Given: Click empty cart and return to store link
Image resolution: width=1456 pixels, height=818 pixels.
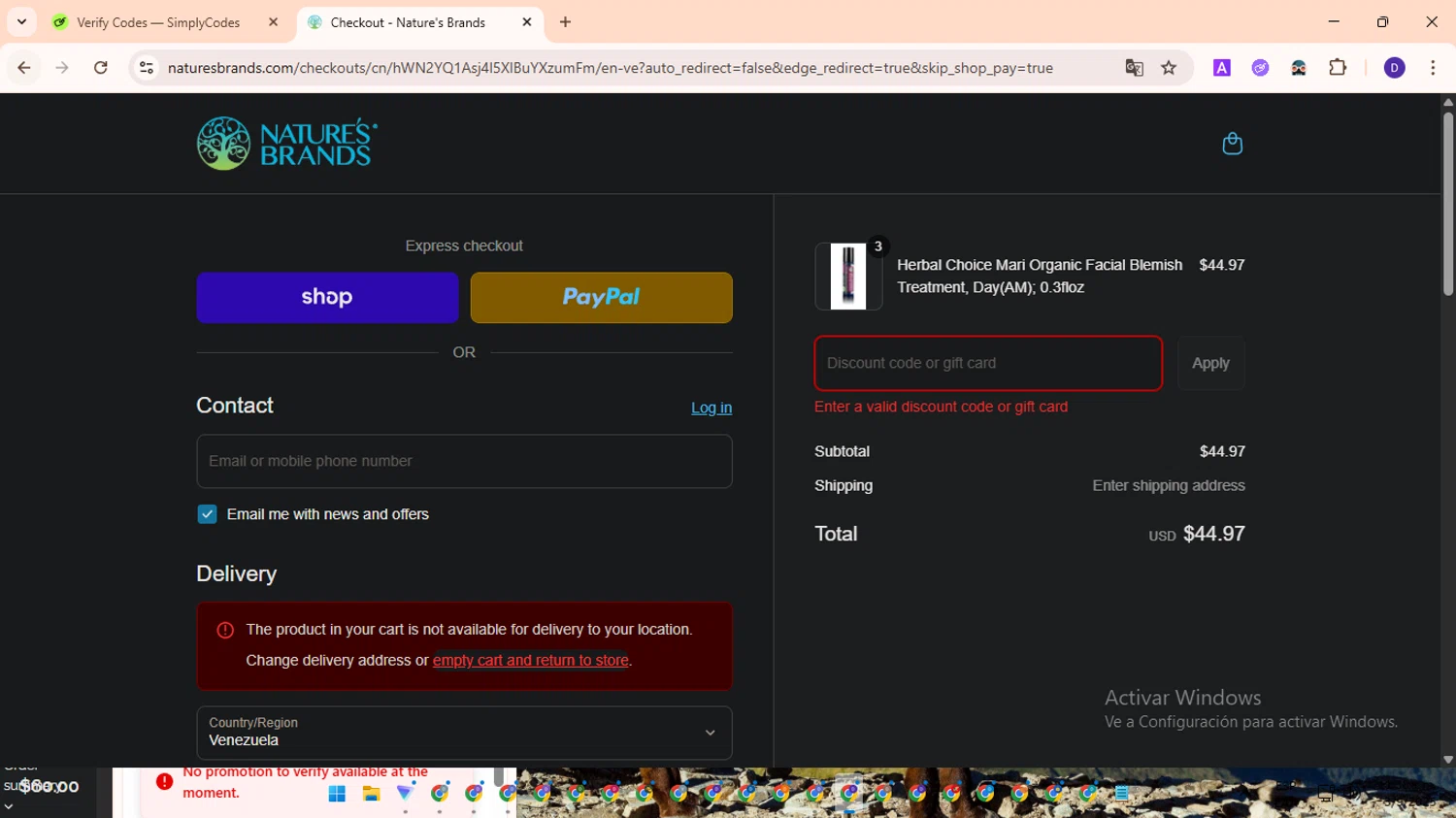Looking at the screenshot, I should pyautogui.click(x=531, y=660).
